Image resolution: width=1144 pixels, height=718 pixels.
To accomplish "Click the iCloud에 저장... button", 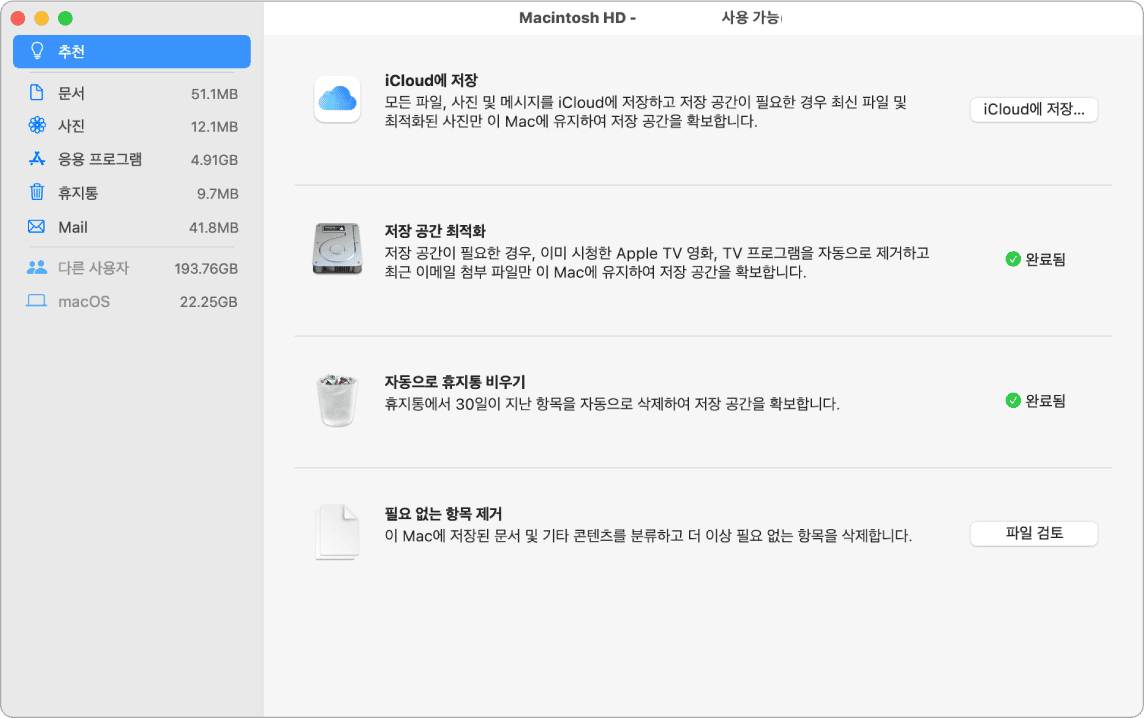I will (x=1034, y=109).
